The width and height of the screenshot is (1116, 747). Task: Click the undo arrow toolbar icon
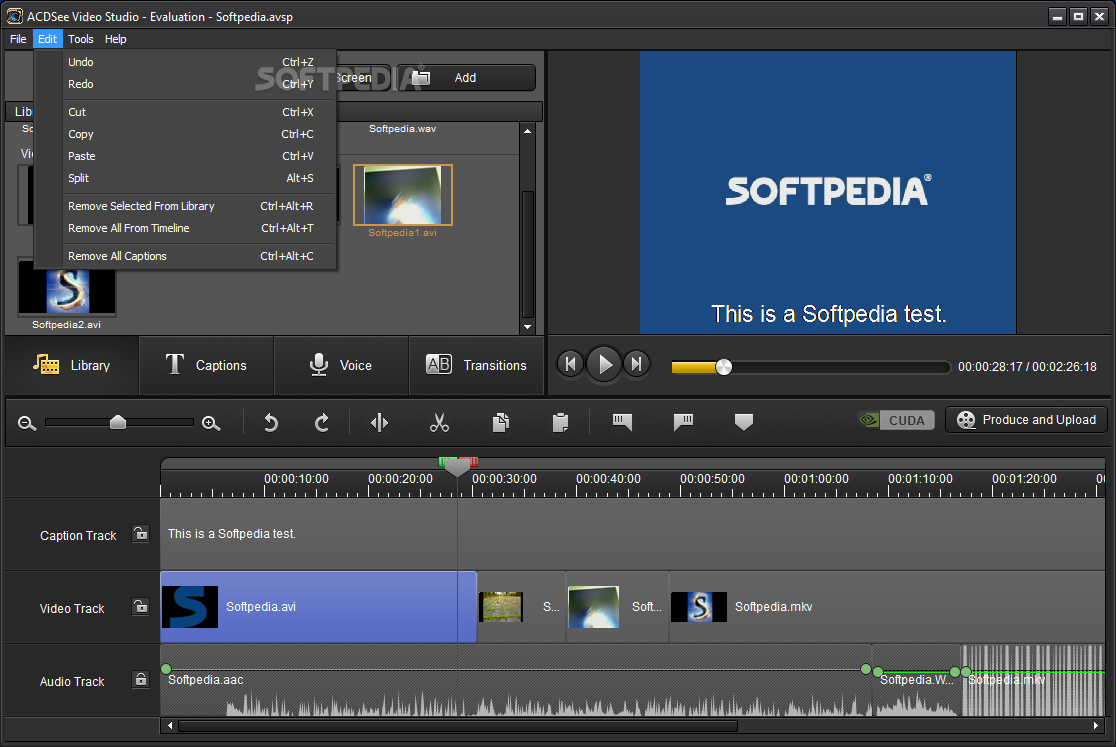(x=270, y=423)
